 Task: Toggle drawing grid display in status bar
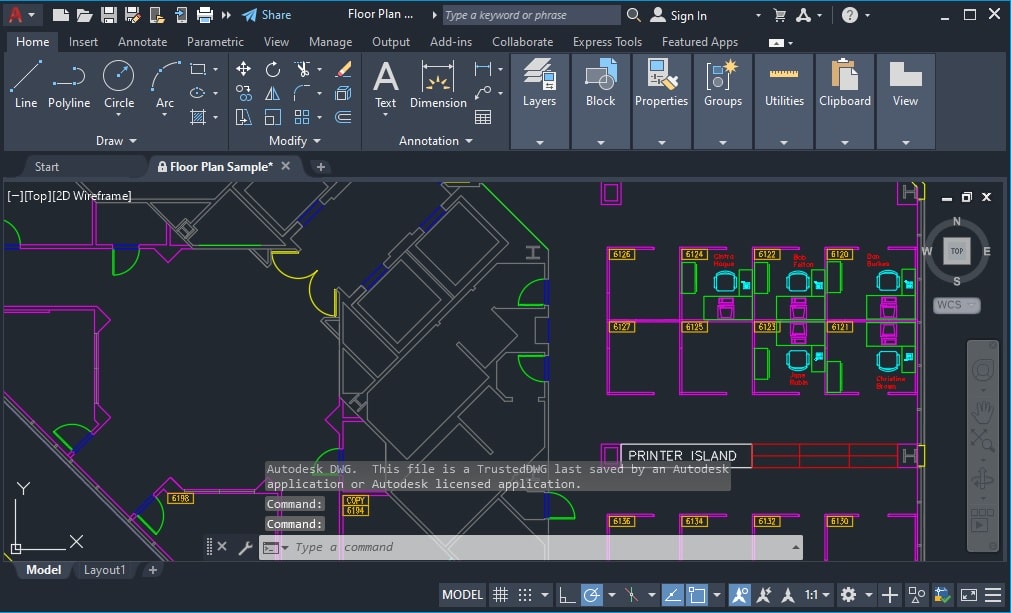click(x=500, y=594)
